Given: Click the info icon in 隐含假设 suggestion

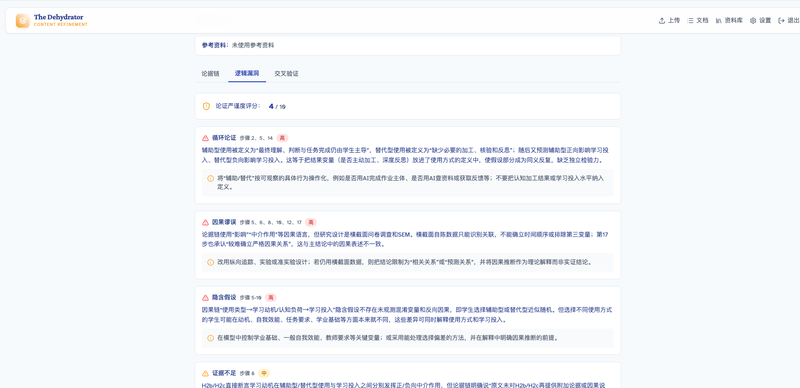Looking at the screenshot, I should click(x=210, y=337).
